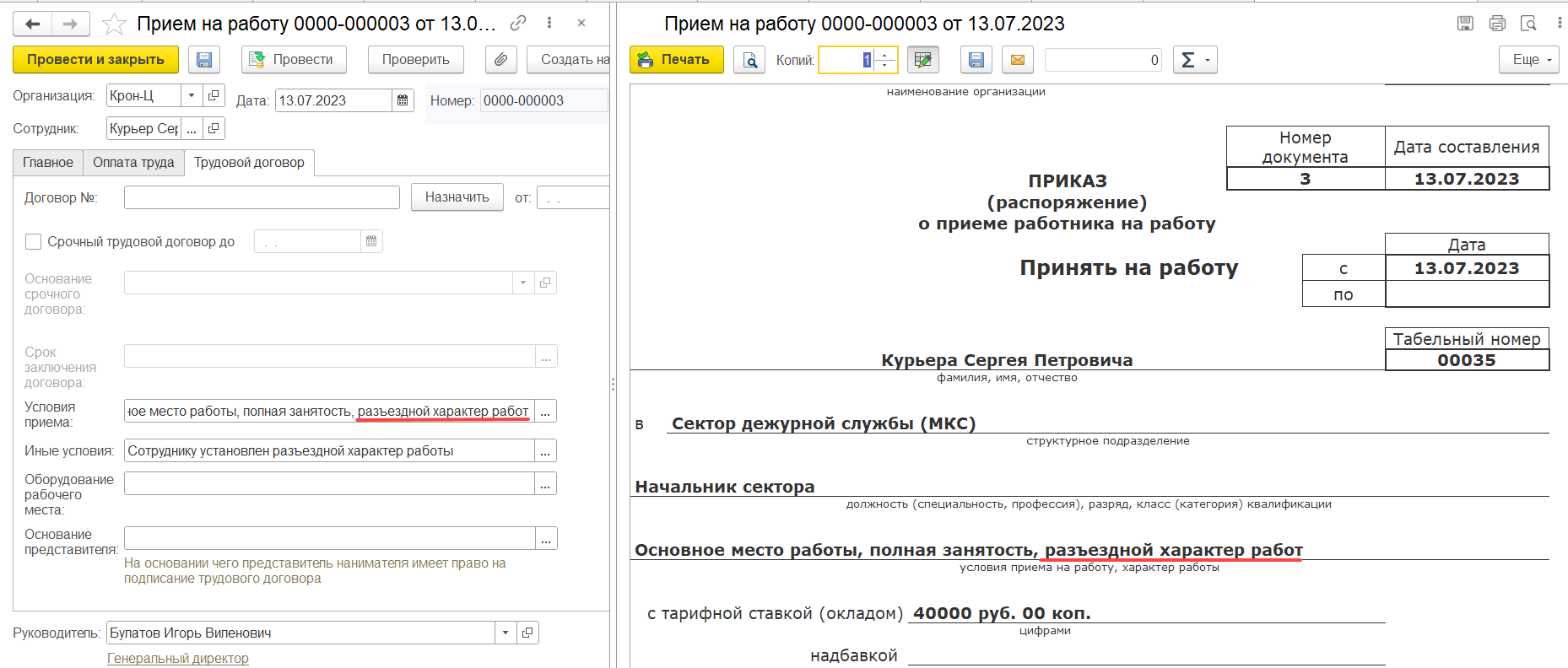This screenshot has height=668, width=1568.
Task: Switch to the Главное tab
Action: [x=48, y=163]
